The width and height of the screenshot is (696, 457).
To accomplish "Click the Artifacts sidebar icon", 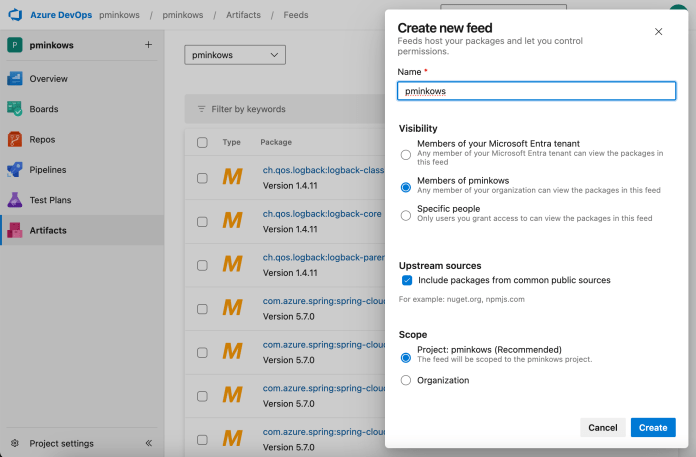I will pos(15,231).
